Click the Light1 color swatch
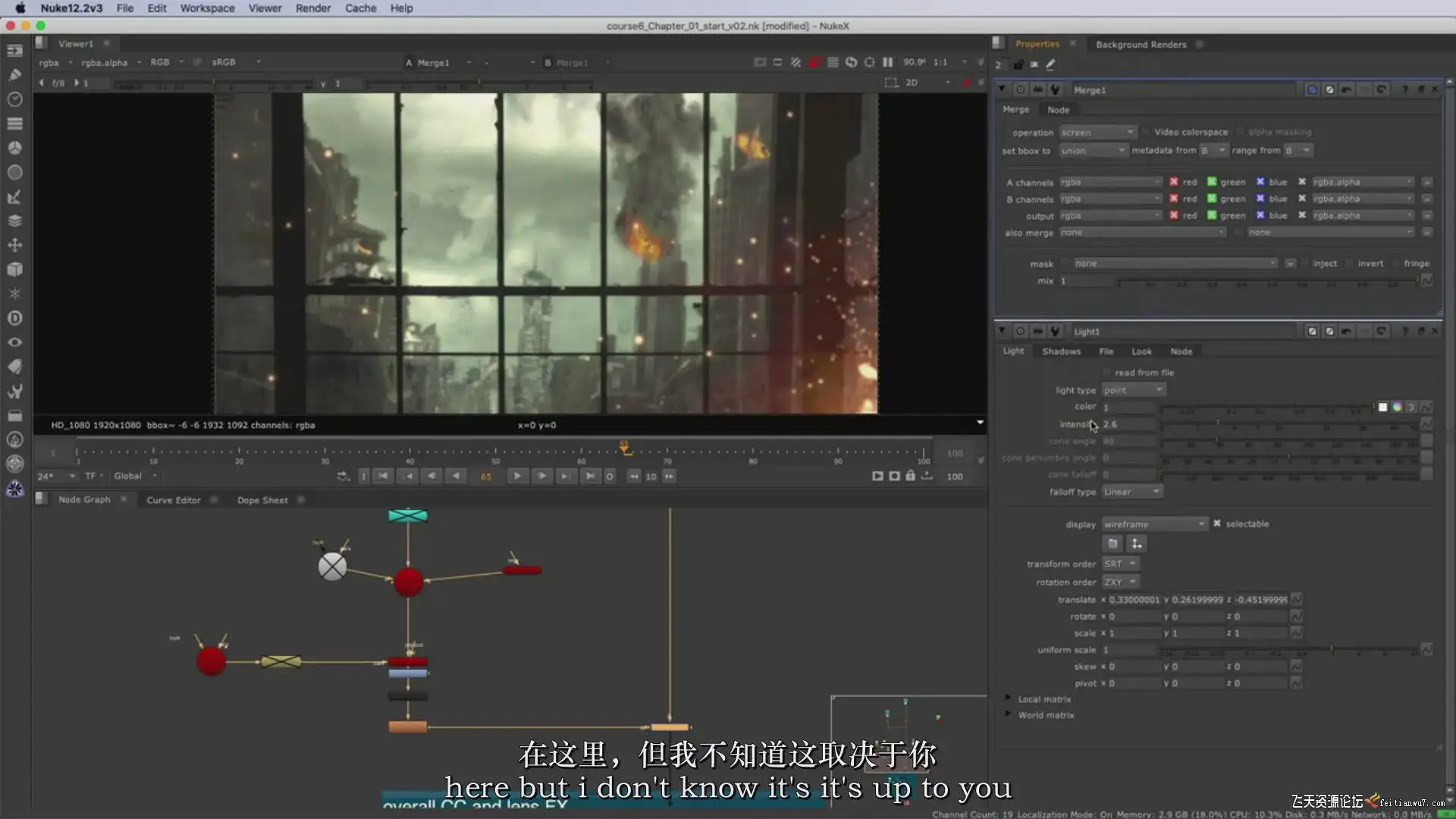This screenshot has width=1456, height=819. coord(1382,407)
